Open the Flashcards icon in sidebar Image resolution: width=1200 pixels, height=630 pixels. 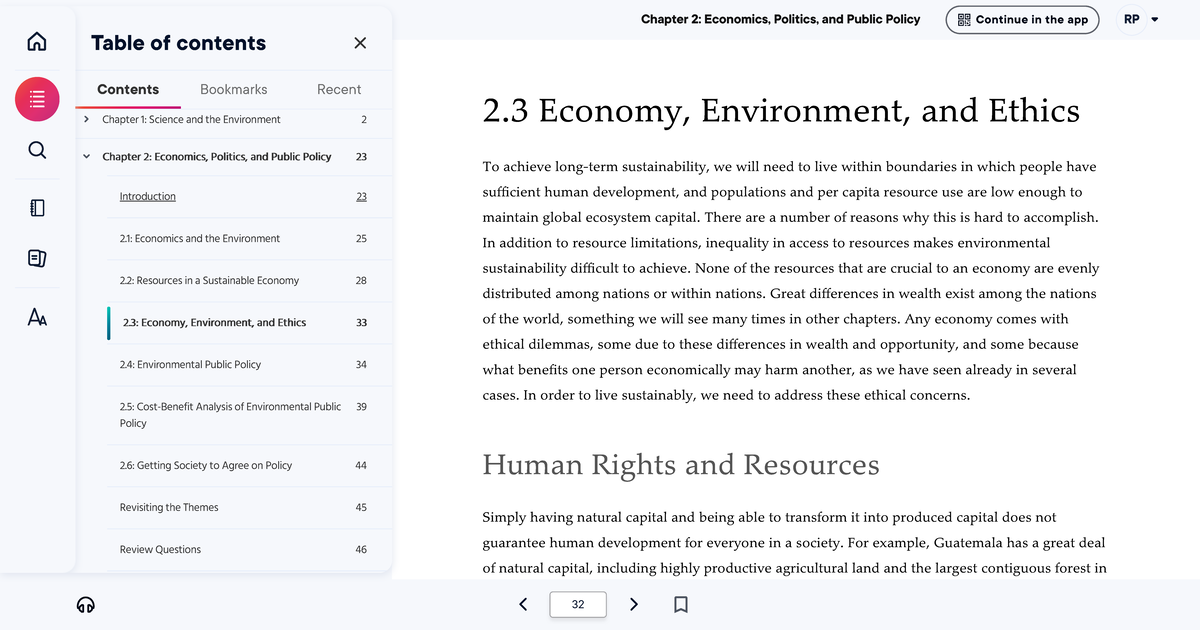(37, 259)
